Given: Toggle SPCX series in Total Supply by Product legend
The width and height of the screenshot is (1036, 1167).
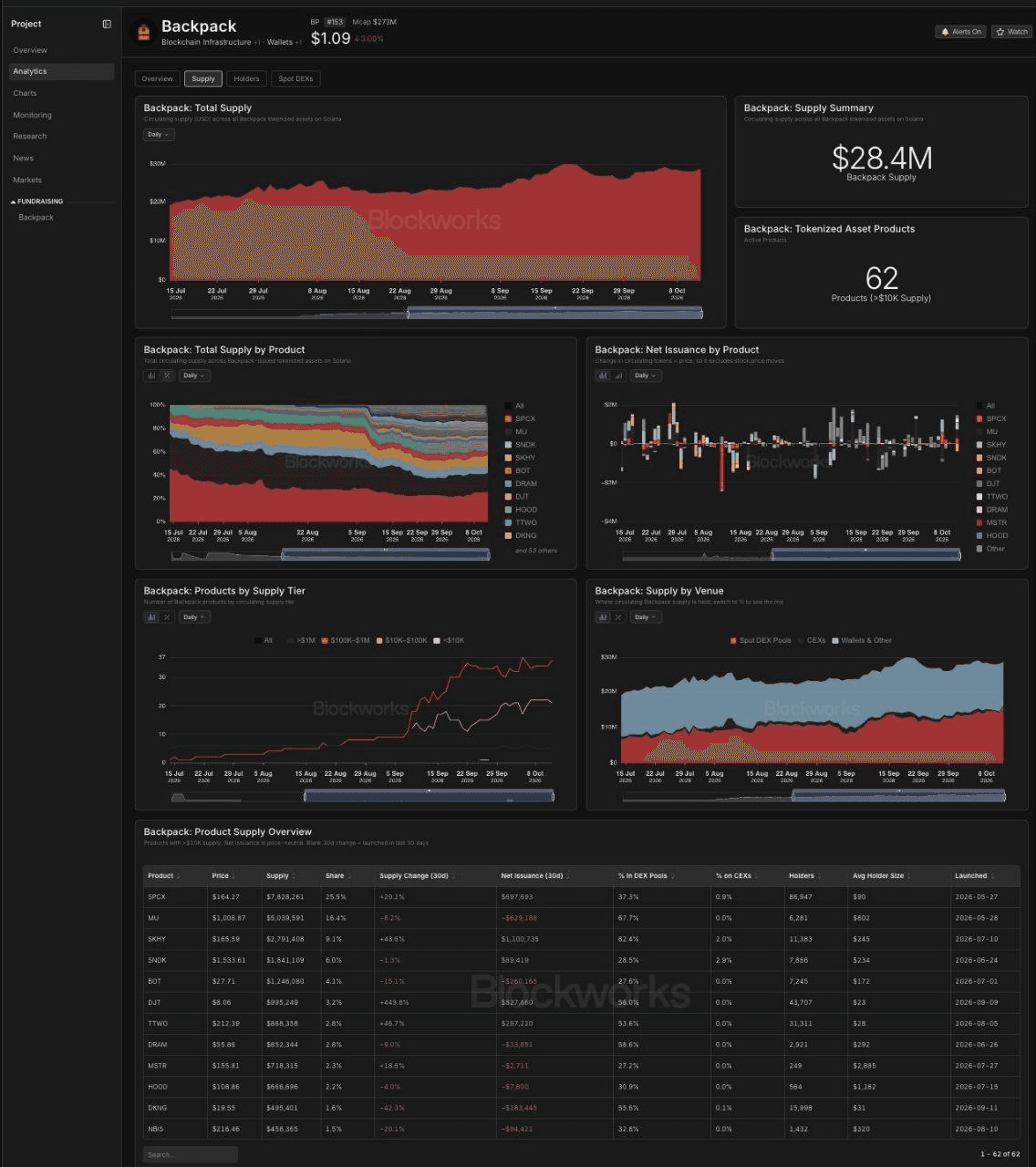Looking at the screenshot, I should (x=520, y=419).
